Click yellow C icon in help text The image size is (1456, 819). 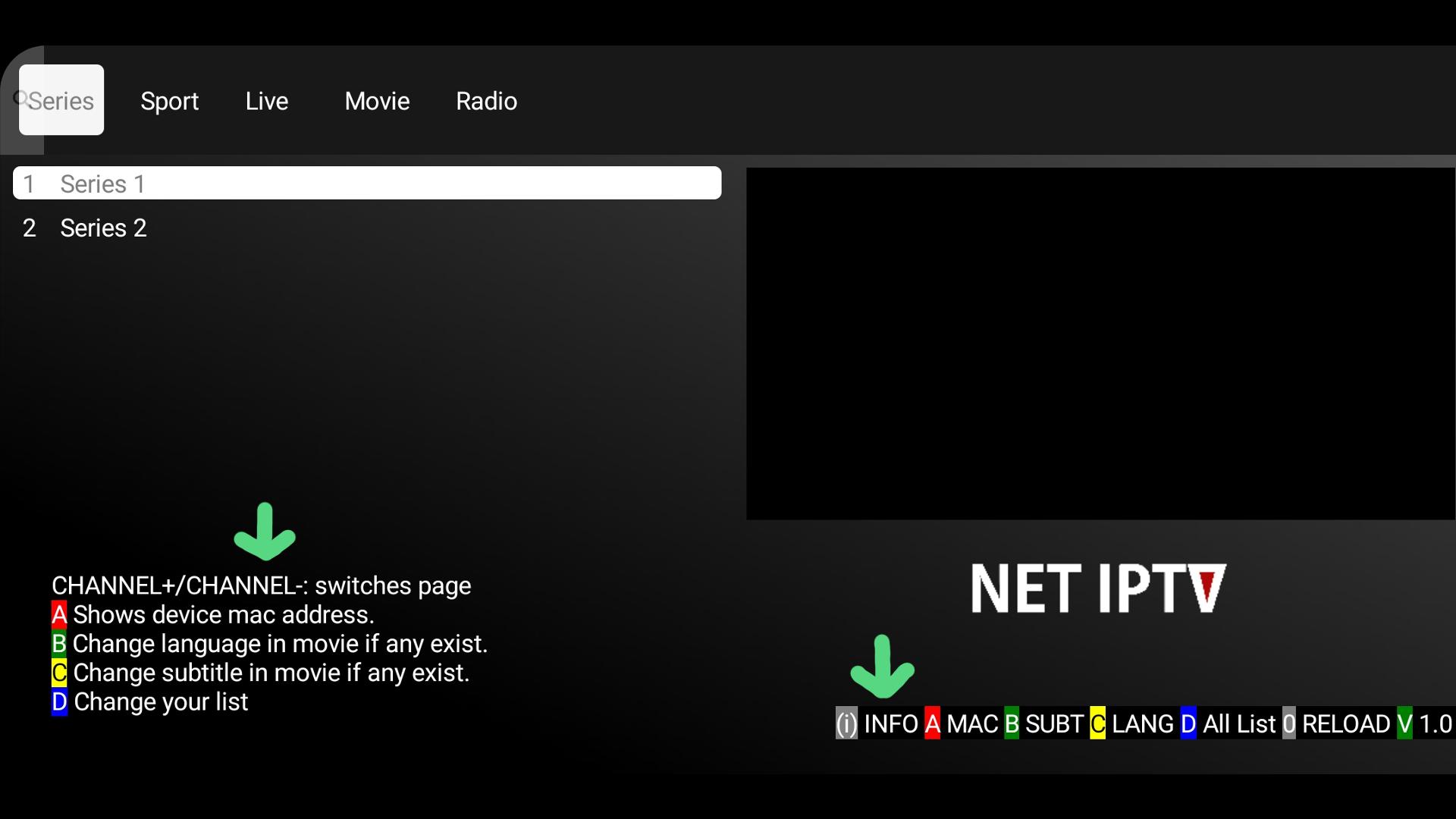[x=59, y=672]
